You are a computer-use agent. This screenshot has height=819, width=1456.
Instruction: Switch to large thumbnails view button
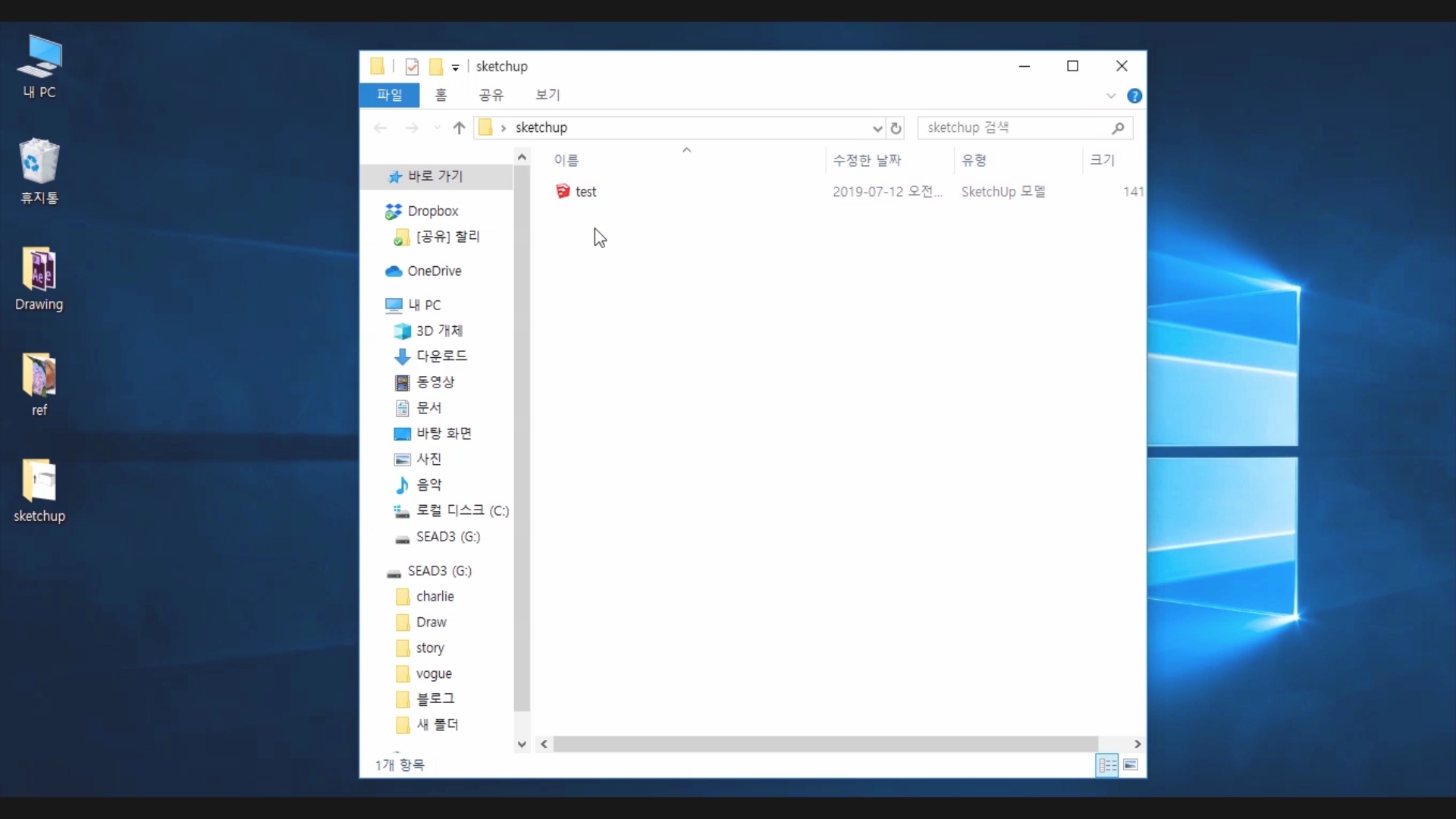pyautogui.click(x=1131, y=765)
